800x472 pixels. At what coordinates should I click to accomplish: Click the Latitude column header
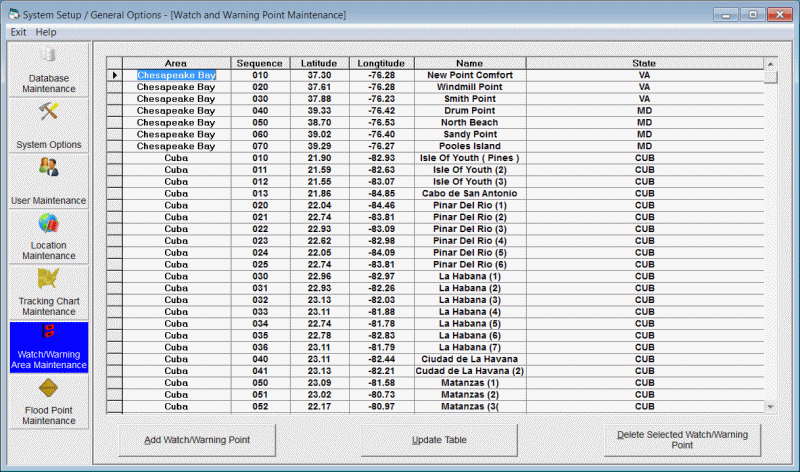(x=319, y=63)
